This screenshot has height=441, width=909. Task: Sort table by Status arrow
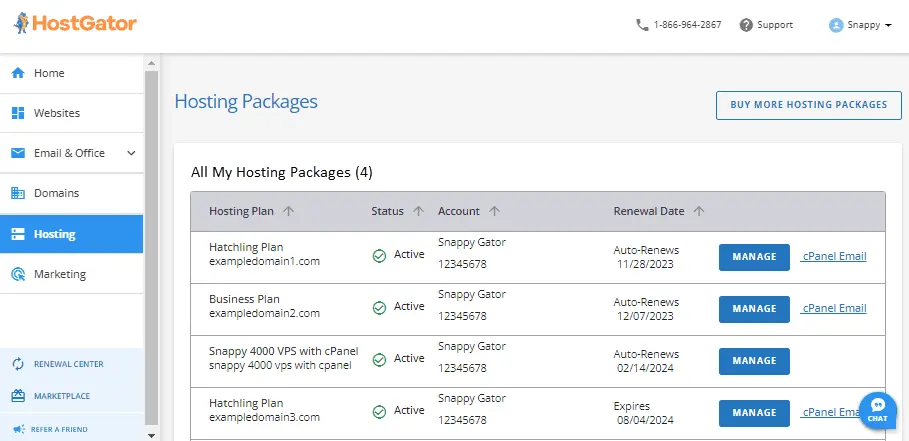point(418,211)
